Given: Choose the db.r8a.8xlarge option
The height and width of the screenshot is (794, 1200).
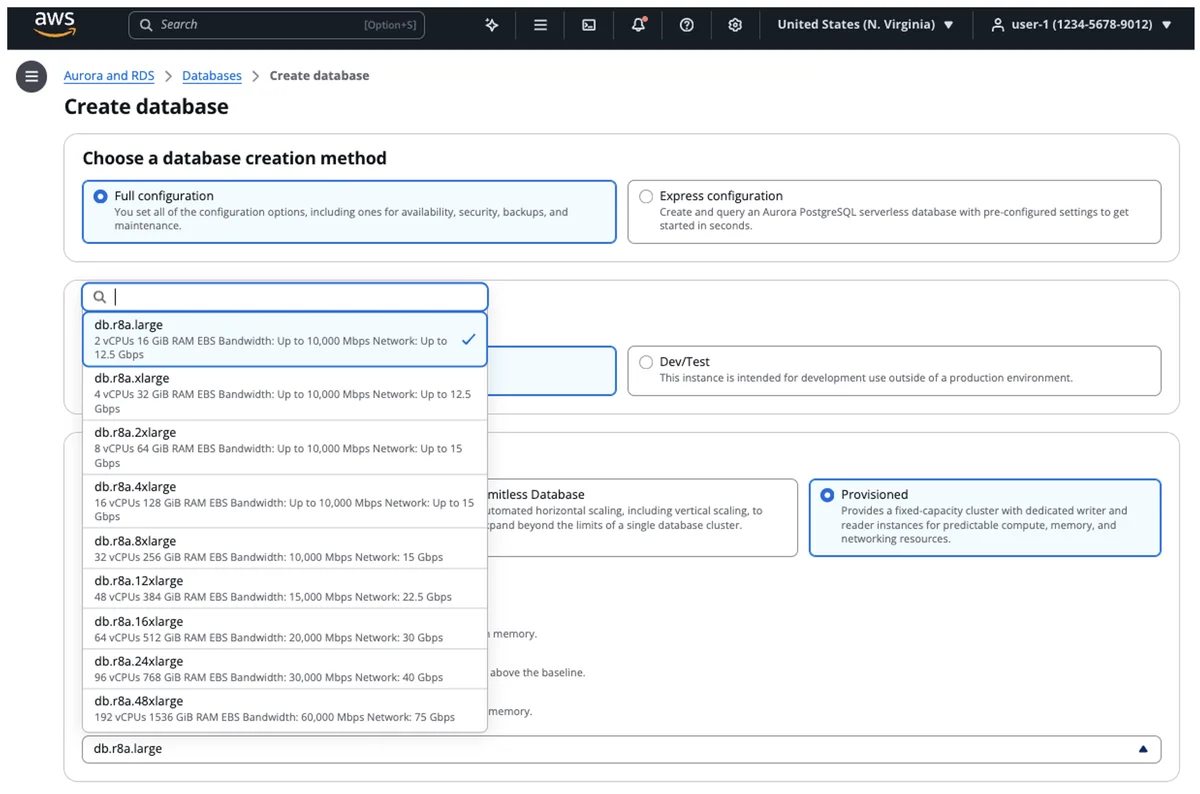Looking at the screenshot, I should (285, 549).
